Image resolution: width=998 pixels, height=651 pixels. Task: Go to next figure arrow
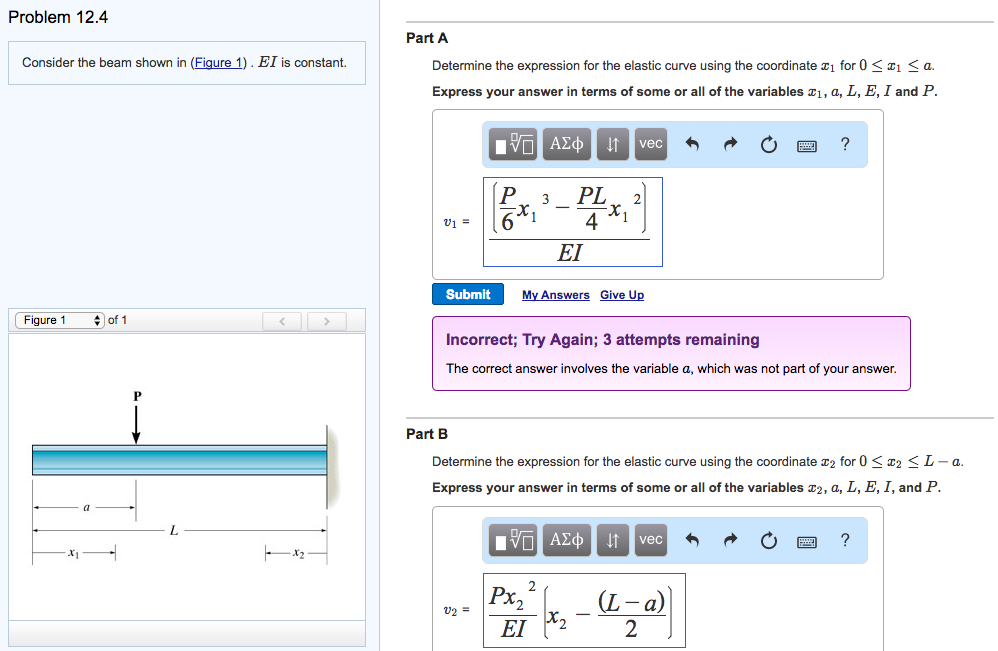[327, 321]
